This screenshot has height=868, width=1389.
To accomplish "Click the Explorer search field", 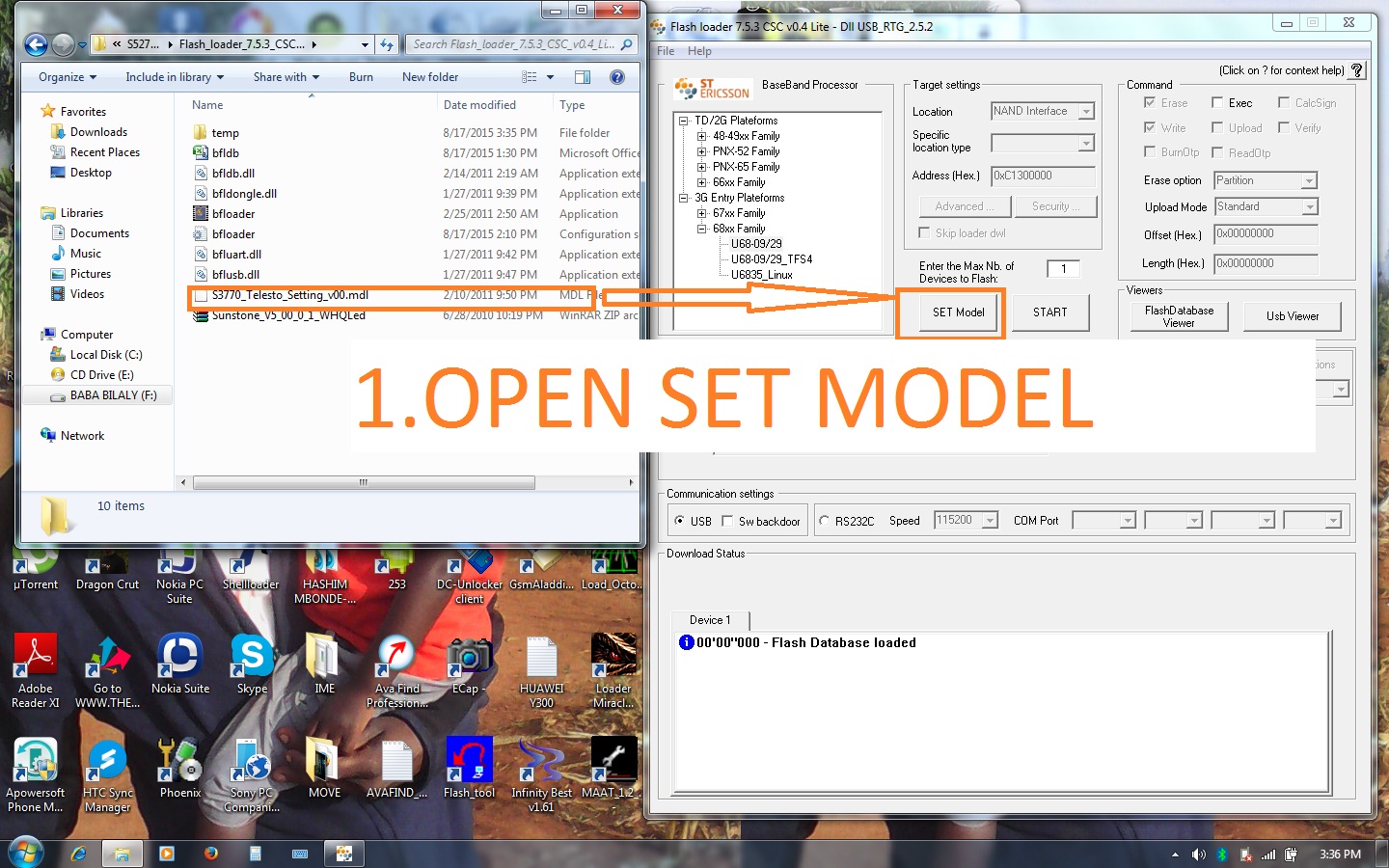I will pos(521,44).
